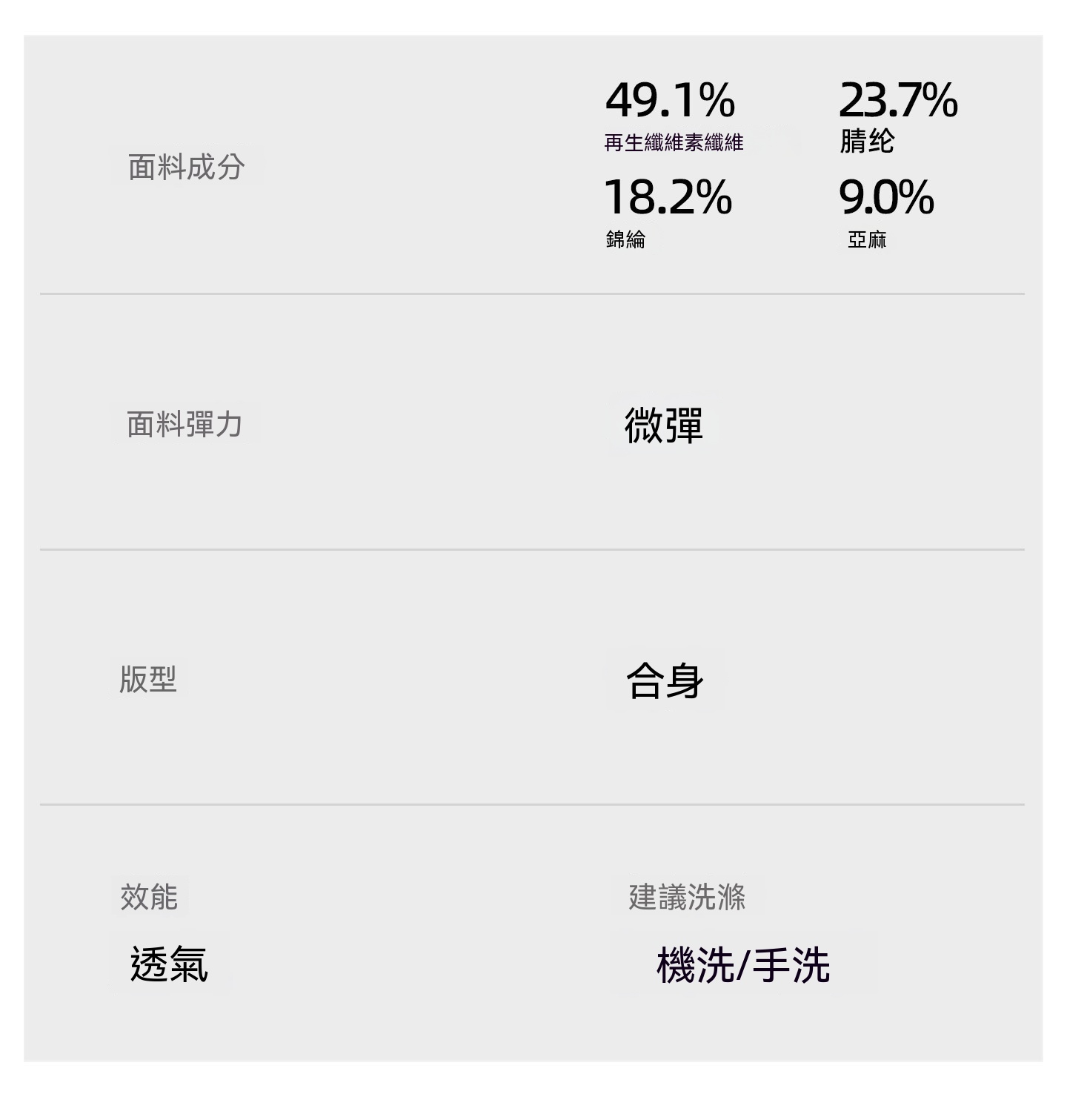Click the 再生纖維素纖維 fiber label

674,142
